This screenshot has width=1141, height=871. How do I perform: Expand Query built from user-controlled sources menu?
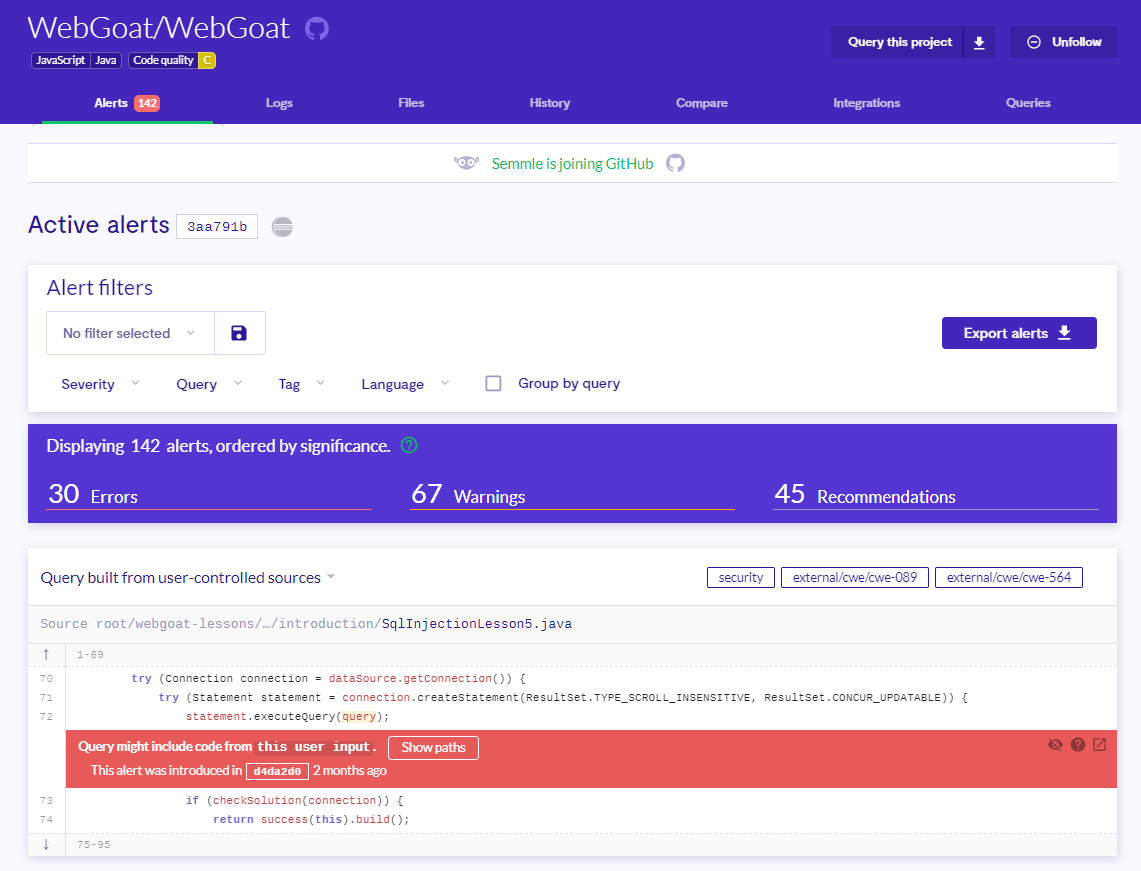(x=188, y=578)
